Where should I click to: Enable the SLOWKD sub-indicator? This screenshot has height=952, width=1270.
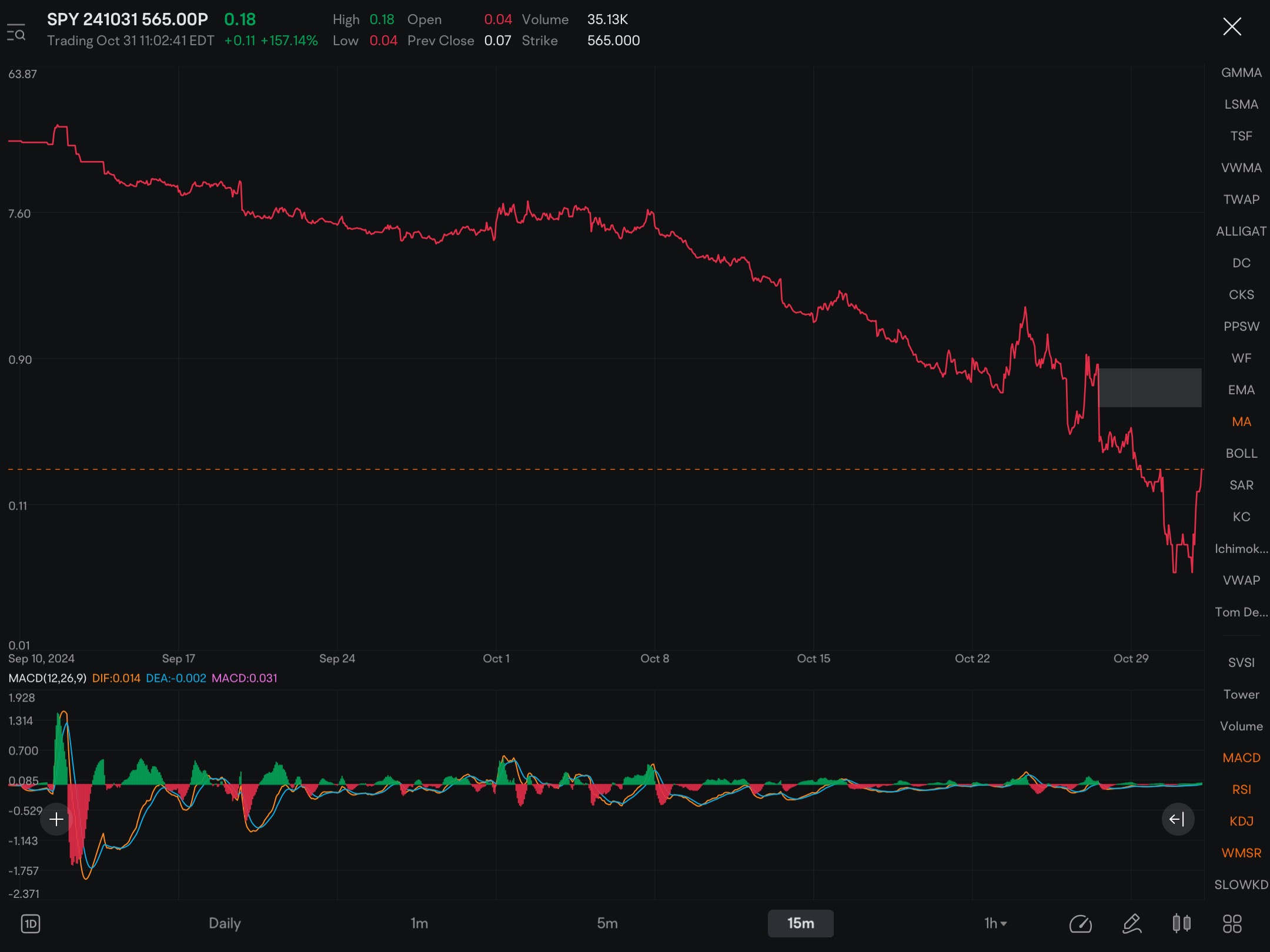(x=1241, y=885)
